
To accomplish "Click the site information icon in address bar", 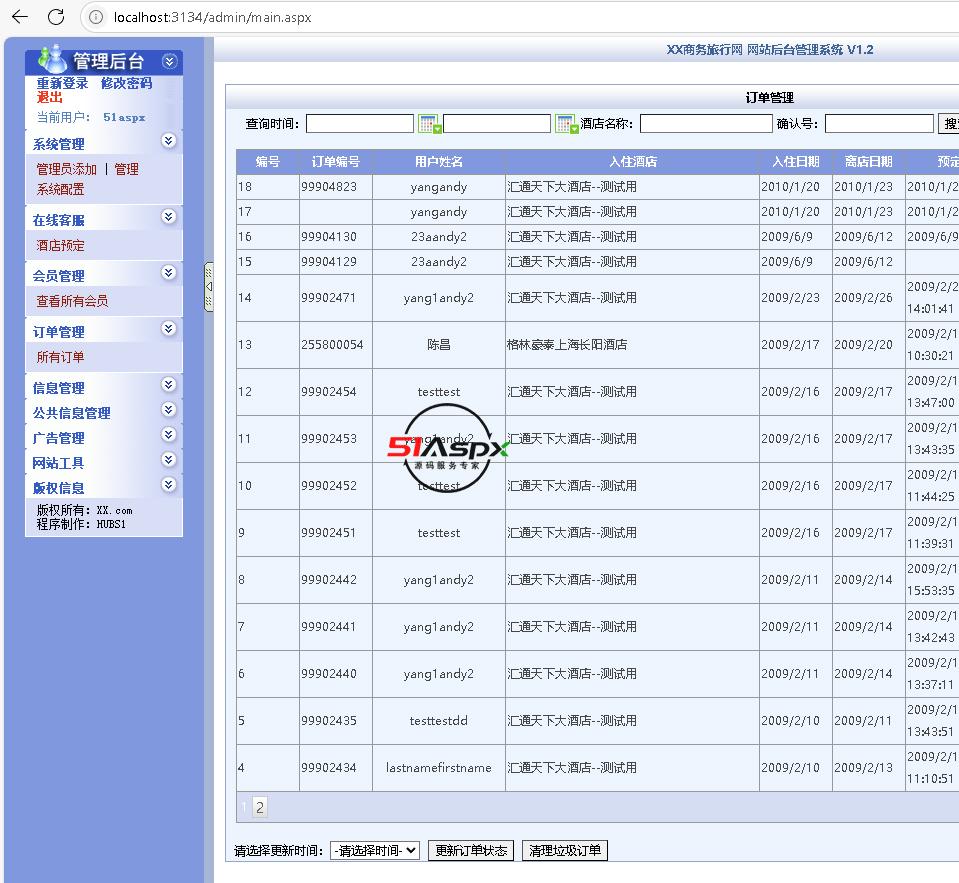I will coord(95,17).
